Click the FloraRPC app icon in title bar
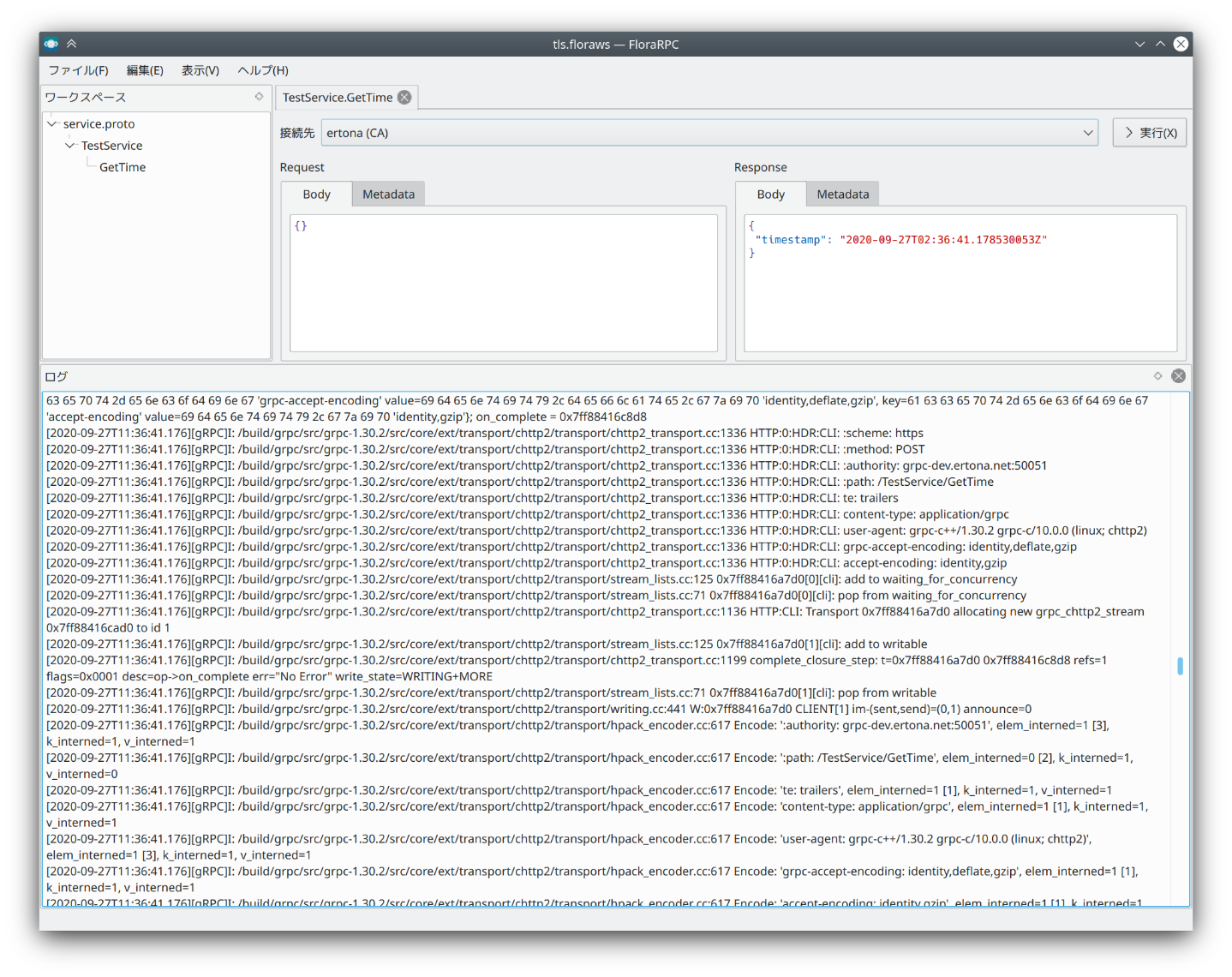 [51, 44]
